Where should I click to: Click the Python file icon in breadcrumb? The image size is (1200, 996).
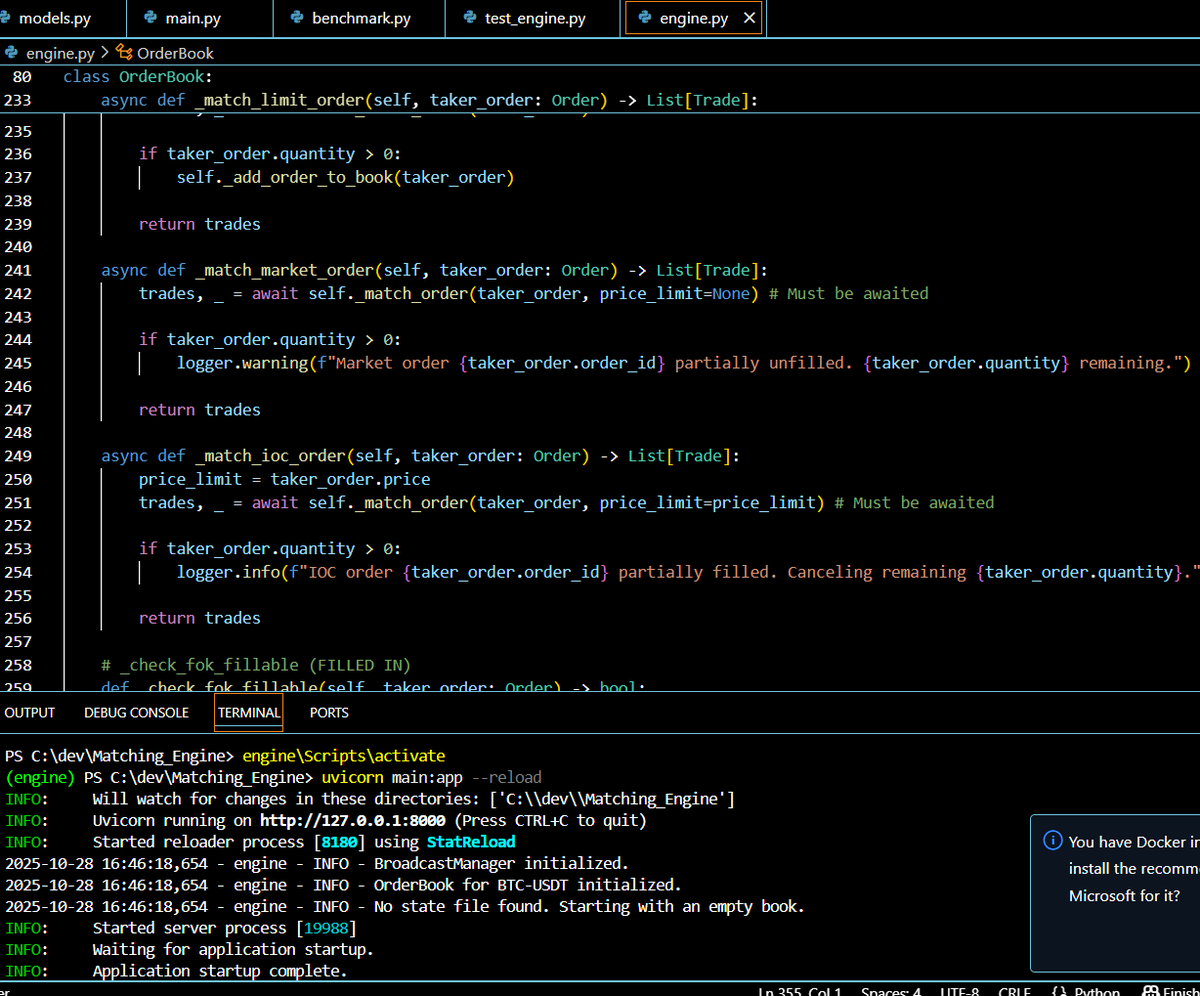[12, 53]
